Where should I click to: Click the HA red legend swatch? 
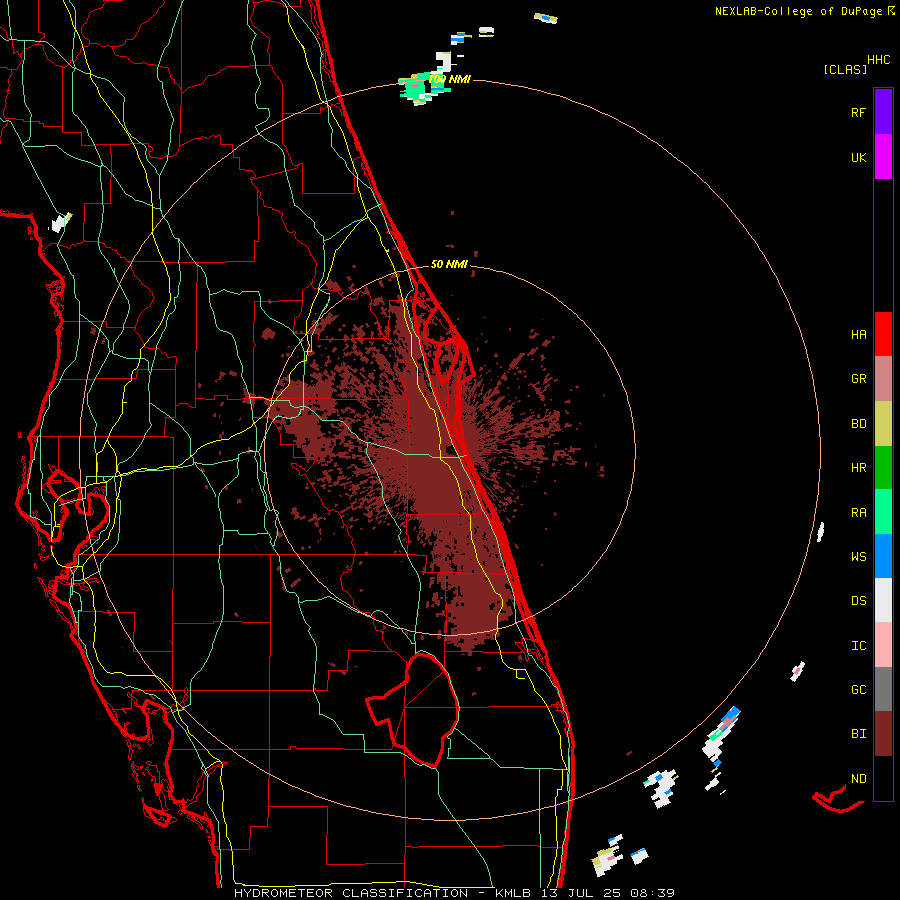point(883,334)
